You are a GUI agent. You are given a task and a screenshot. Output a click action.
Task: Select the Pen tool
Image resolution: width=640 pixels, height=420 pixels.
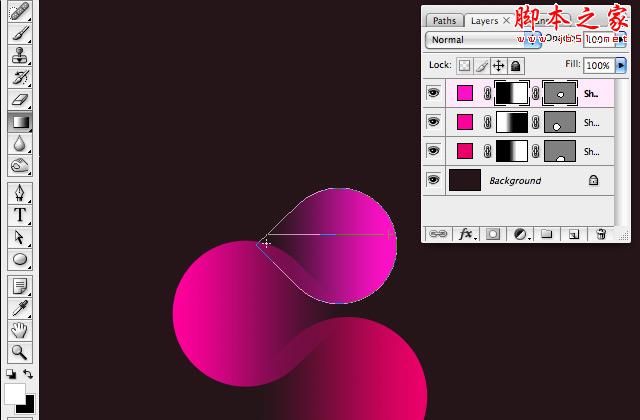(20, 193)
